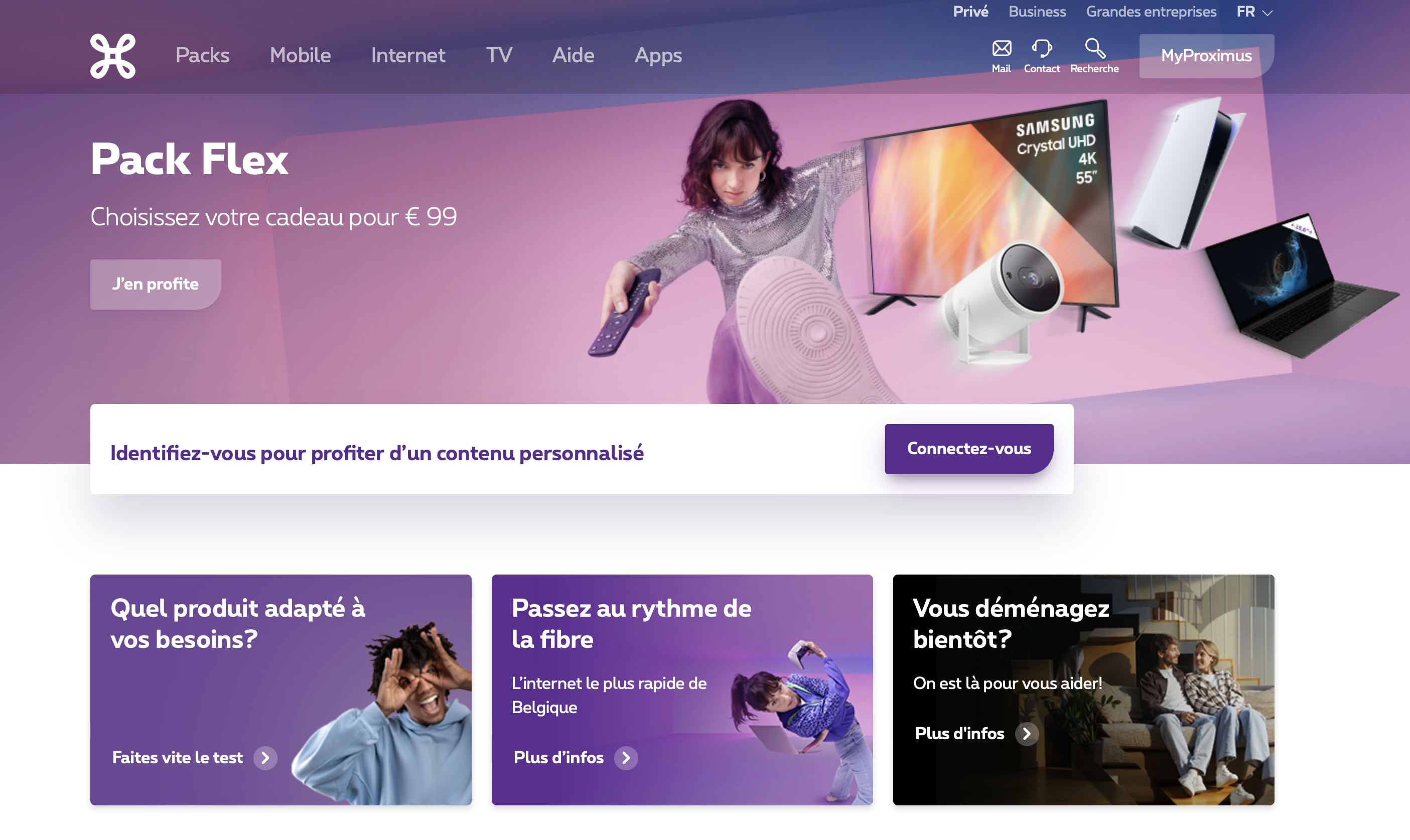Click the Choisissez votre cadeau pour € 99 text
The image size is (1410, 840).
coord(273,217)
